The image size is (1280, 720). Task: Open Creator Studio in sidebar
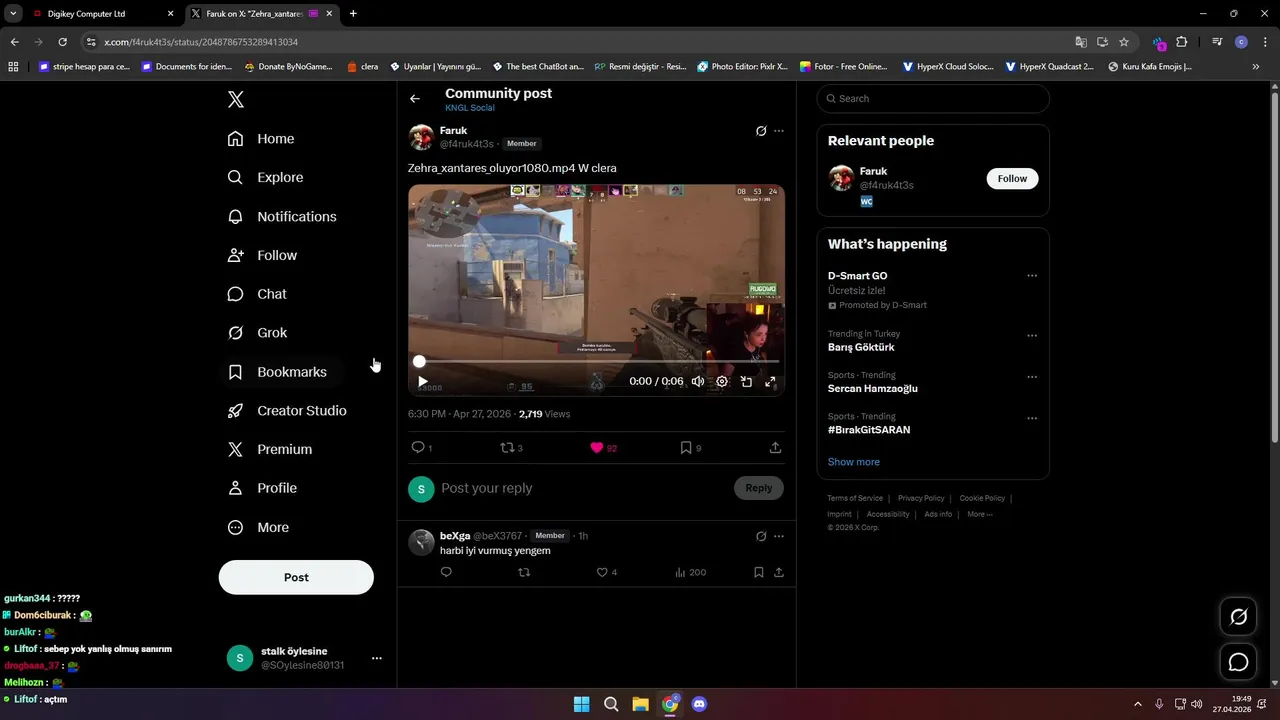coord(287,411)
